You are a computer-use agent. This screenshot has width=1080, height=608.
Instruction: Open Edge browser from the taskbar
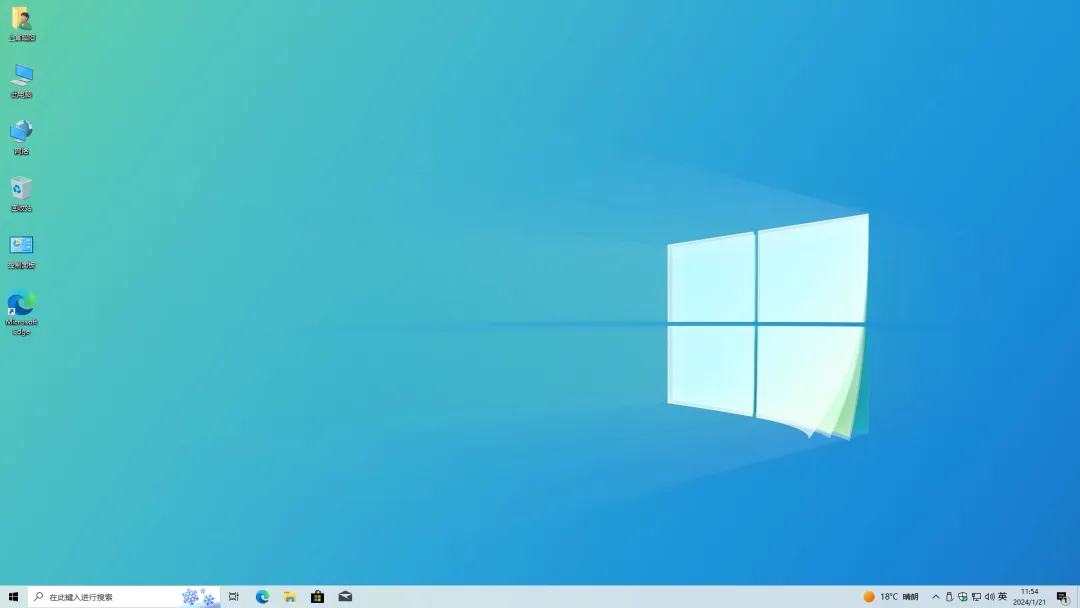point(262,596)
